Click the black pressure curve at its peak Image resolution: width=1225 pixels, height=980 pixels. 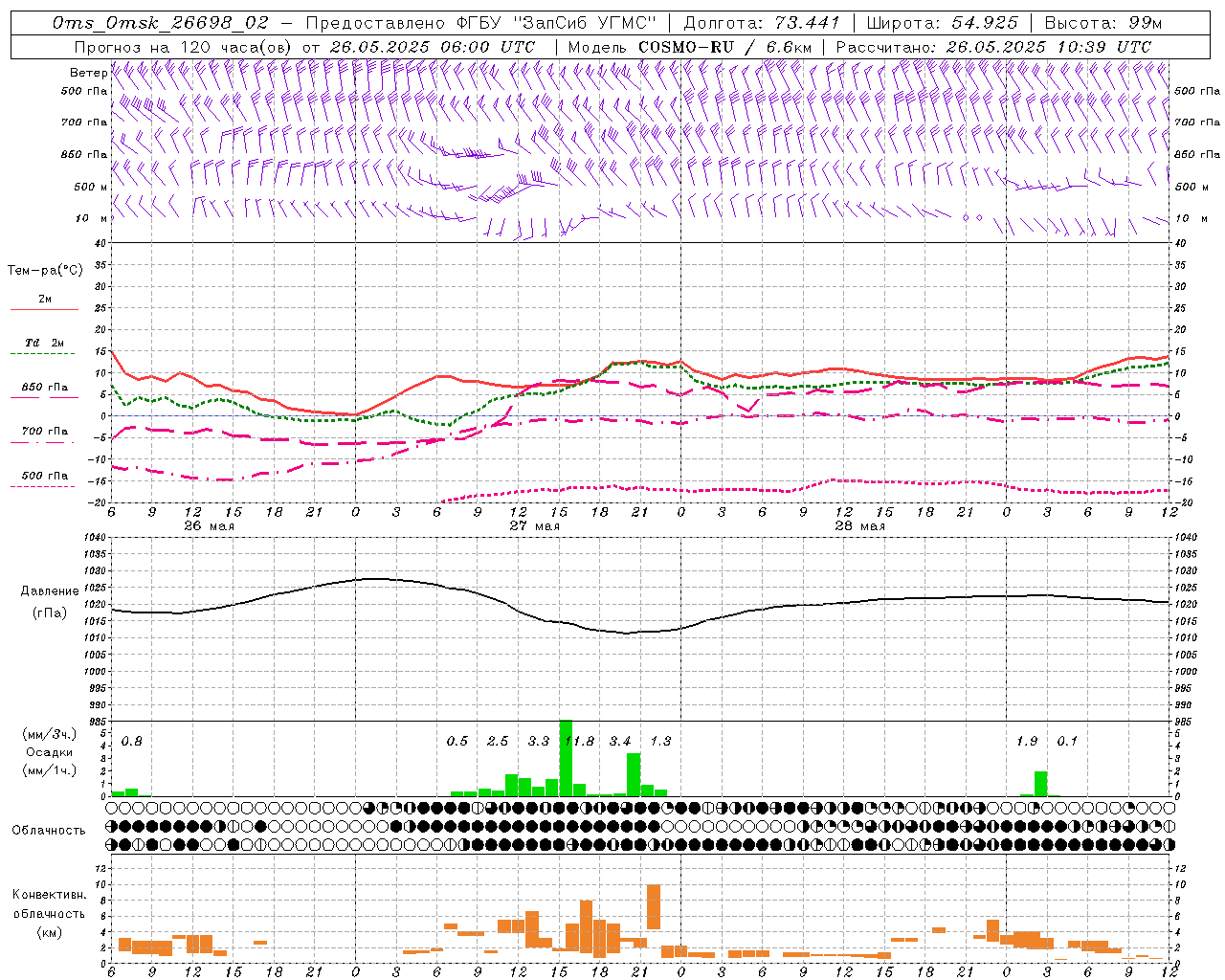click(376, 578)
